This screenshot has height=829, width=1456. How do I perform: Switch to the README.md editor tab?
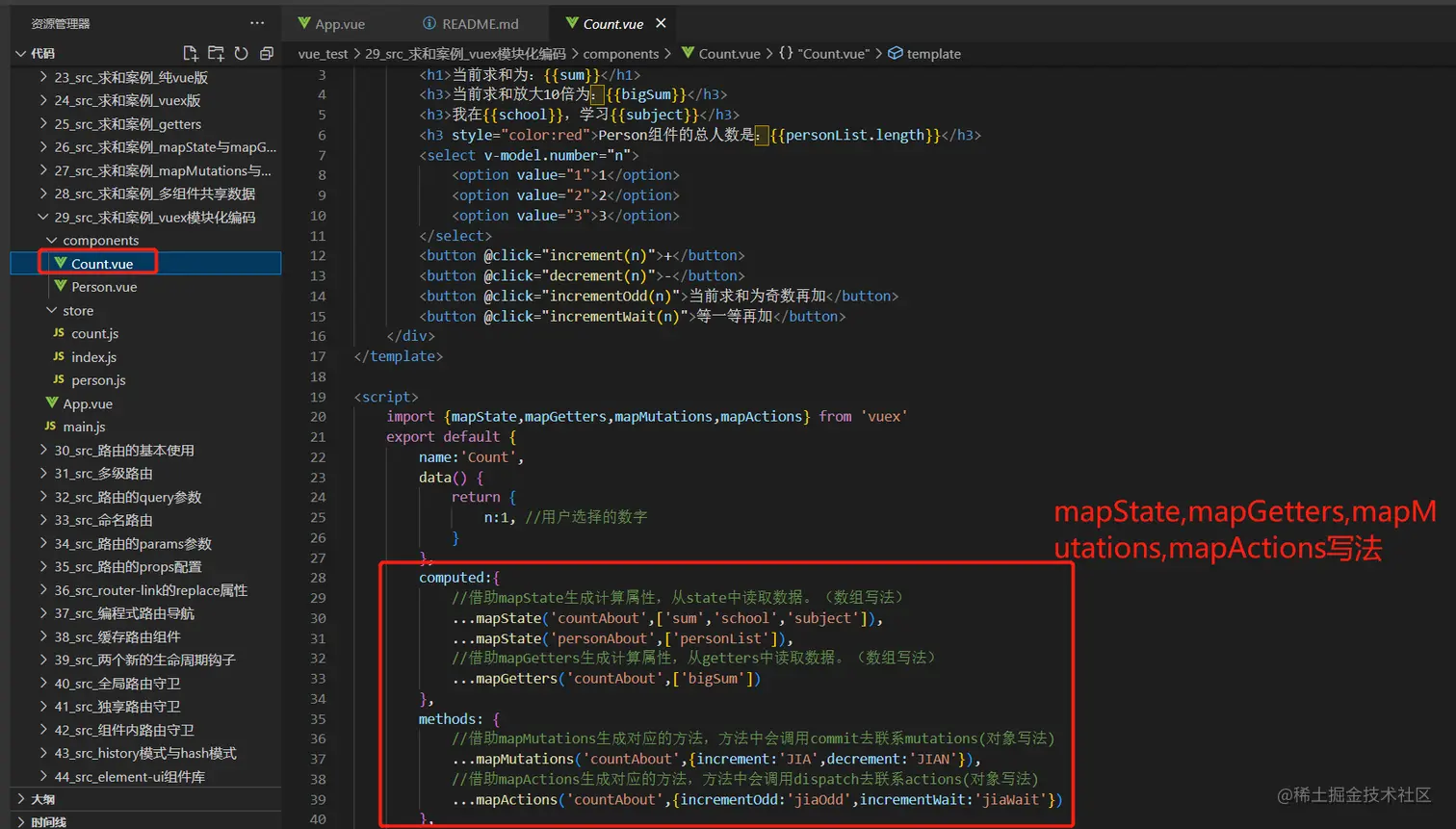471,24
